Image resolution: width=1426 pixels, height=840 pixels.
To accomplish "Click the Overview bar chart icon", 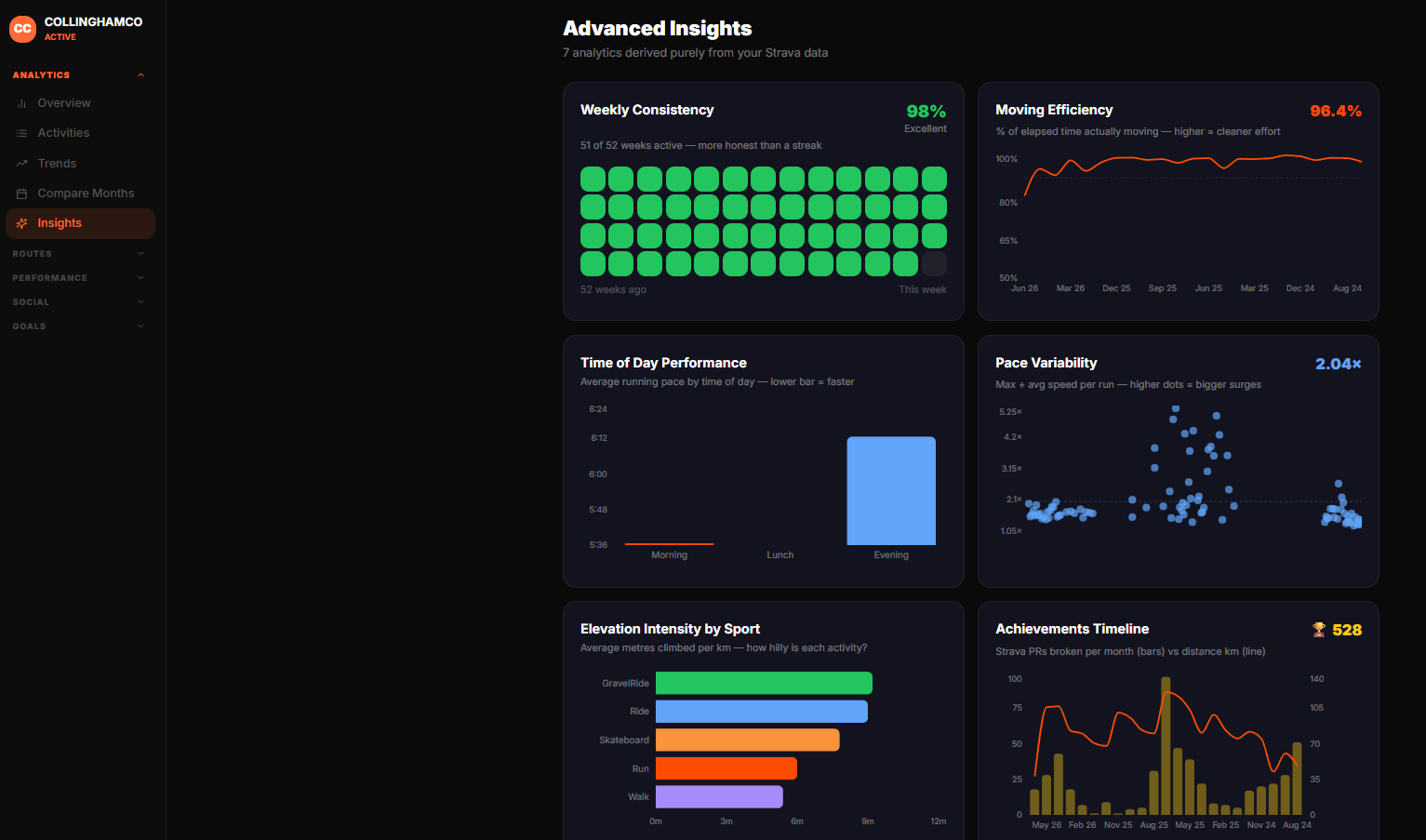I will [x=21, y=103].
